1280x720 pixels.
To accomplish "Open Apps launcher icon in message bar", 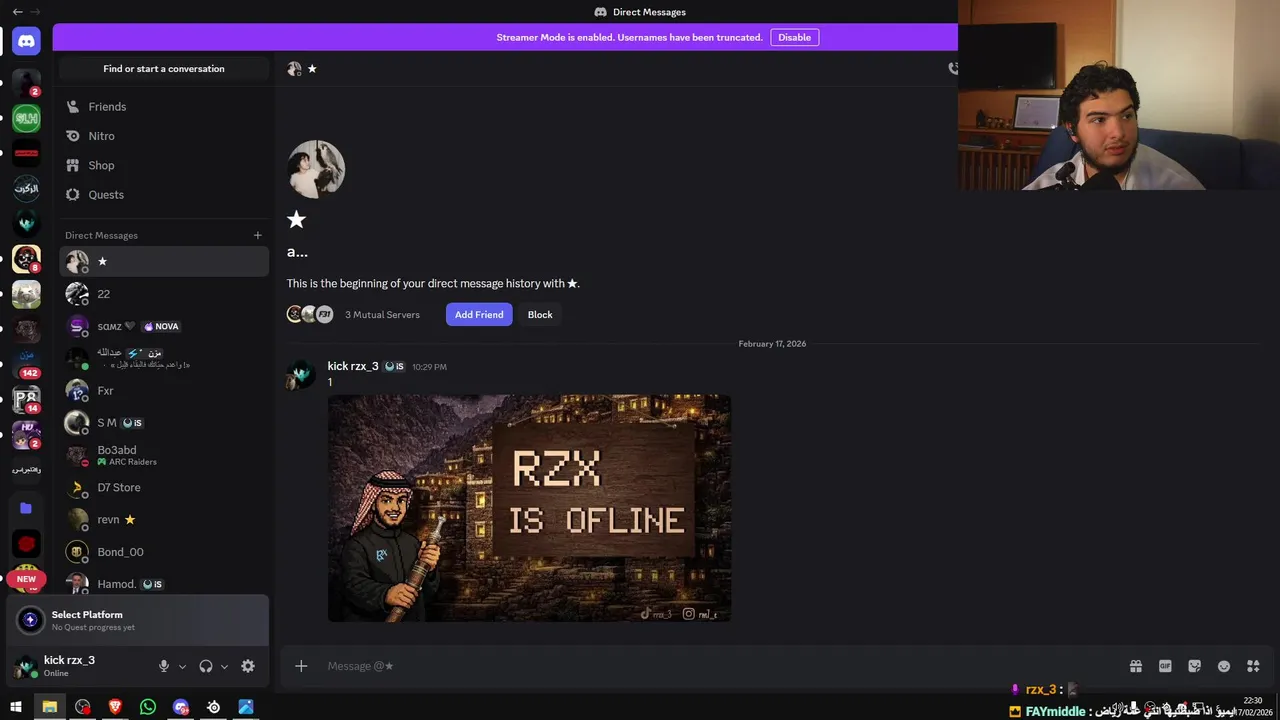I will [x=1253, y=666].
